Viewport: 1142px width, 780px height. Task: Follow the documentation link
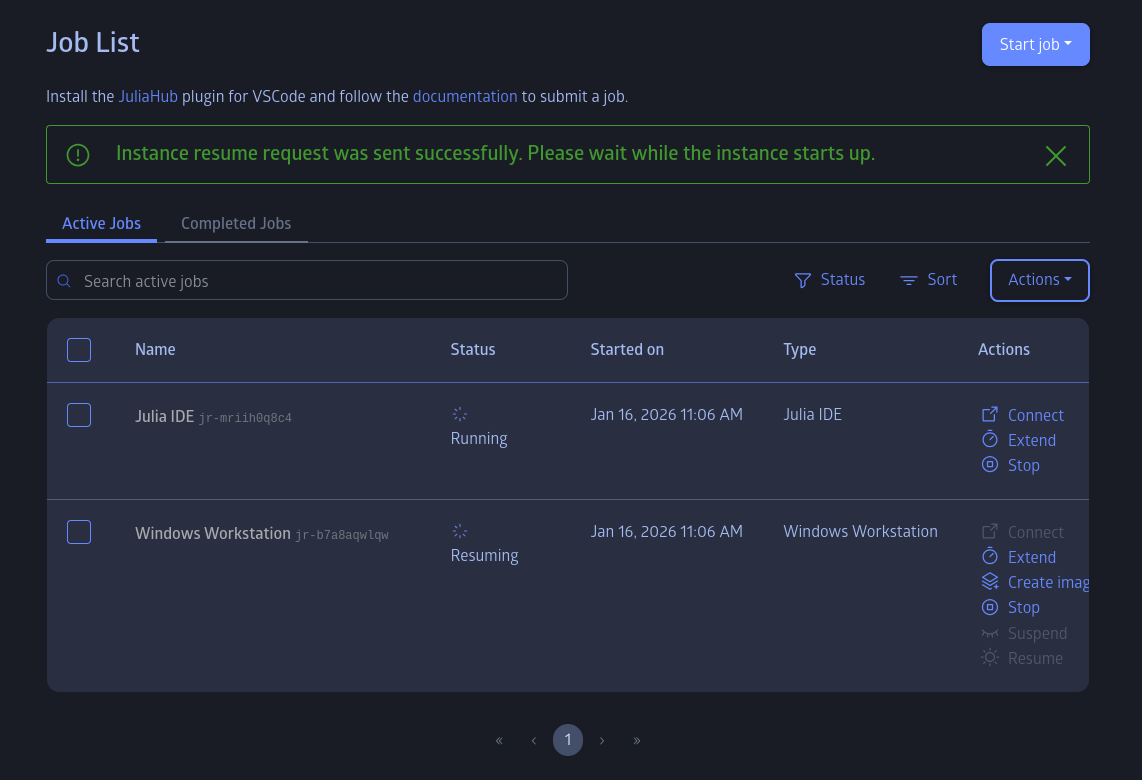pyautogui.click(x=465, y=96)
